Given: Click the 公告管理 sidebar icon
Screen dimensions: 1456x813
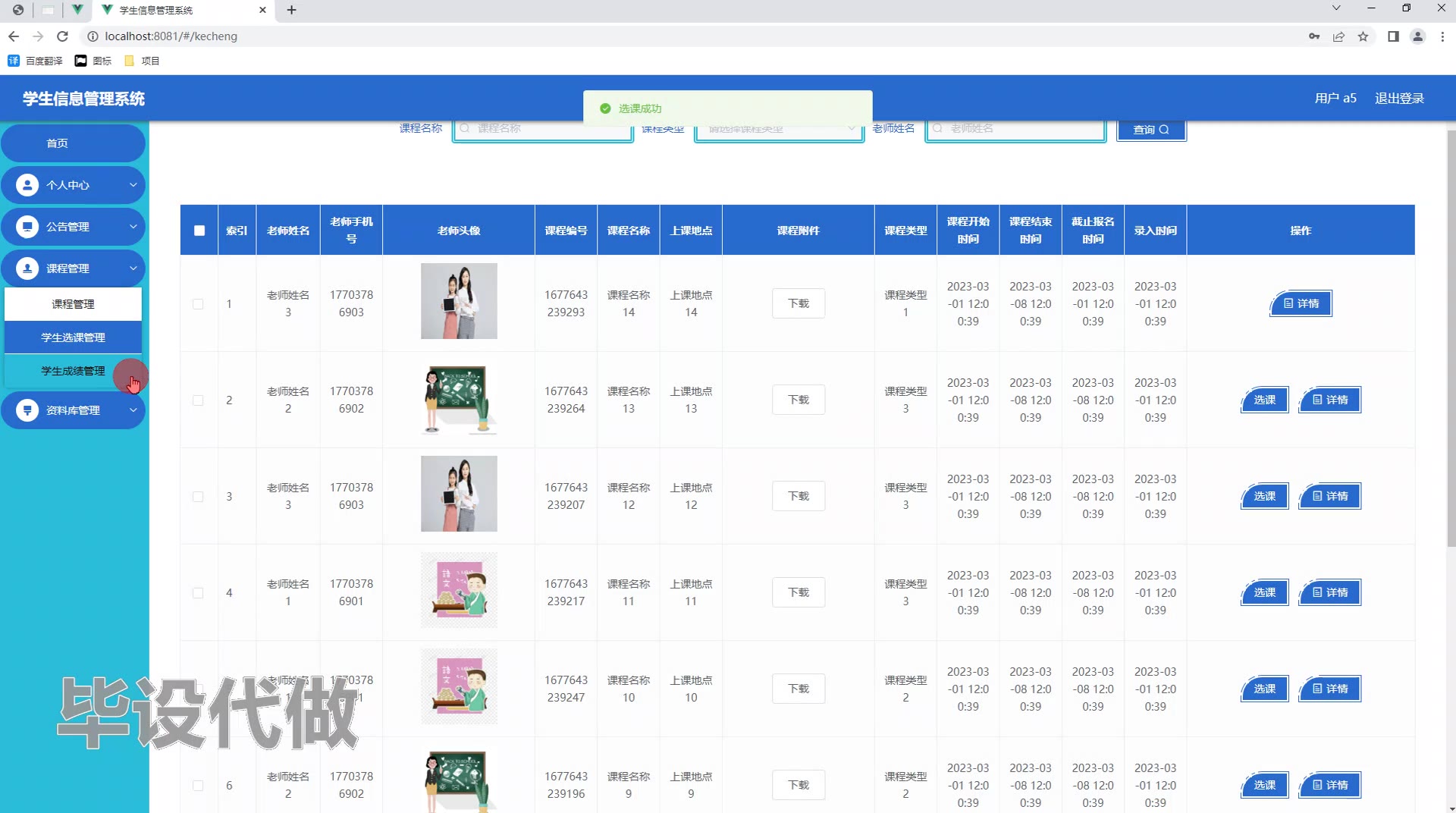Looking at the screenshot, I should click(x=27, y=227).
